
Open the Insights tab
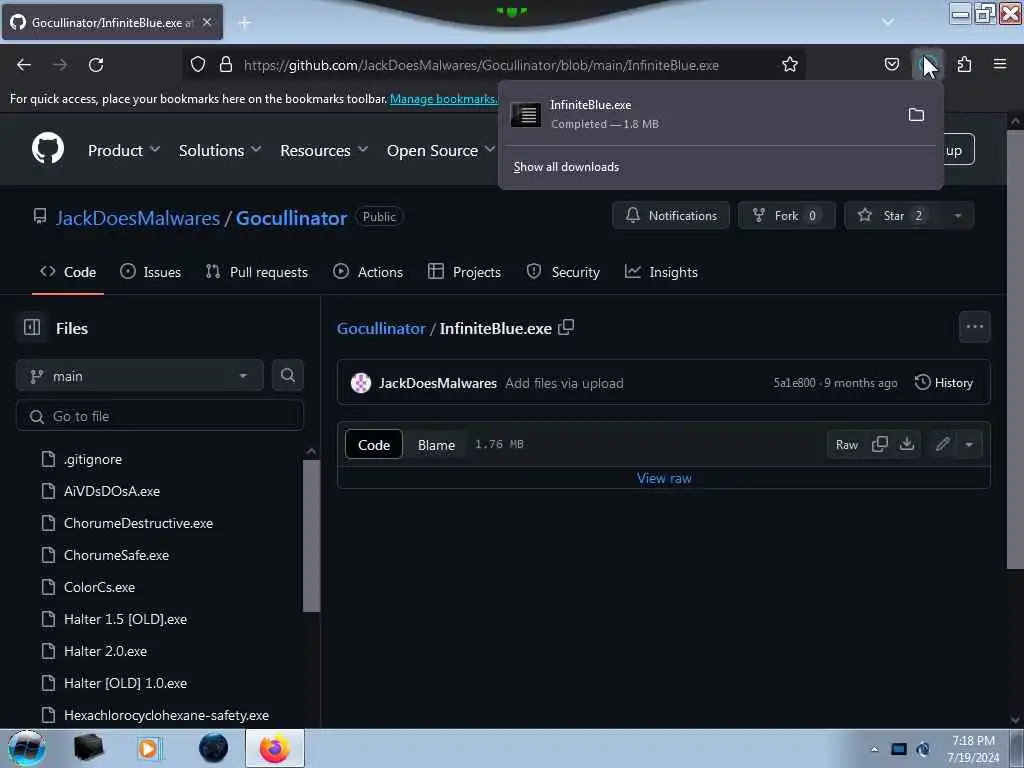coord(661,272)
